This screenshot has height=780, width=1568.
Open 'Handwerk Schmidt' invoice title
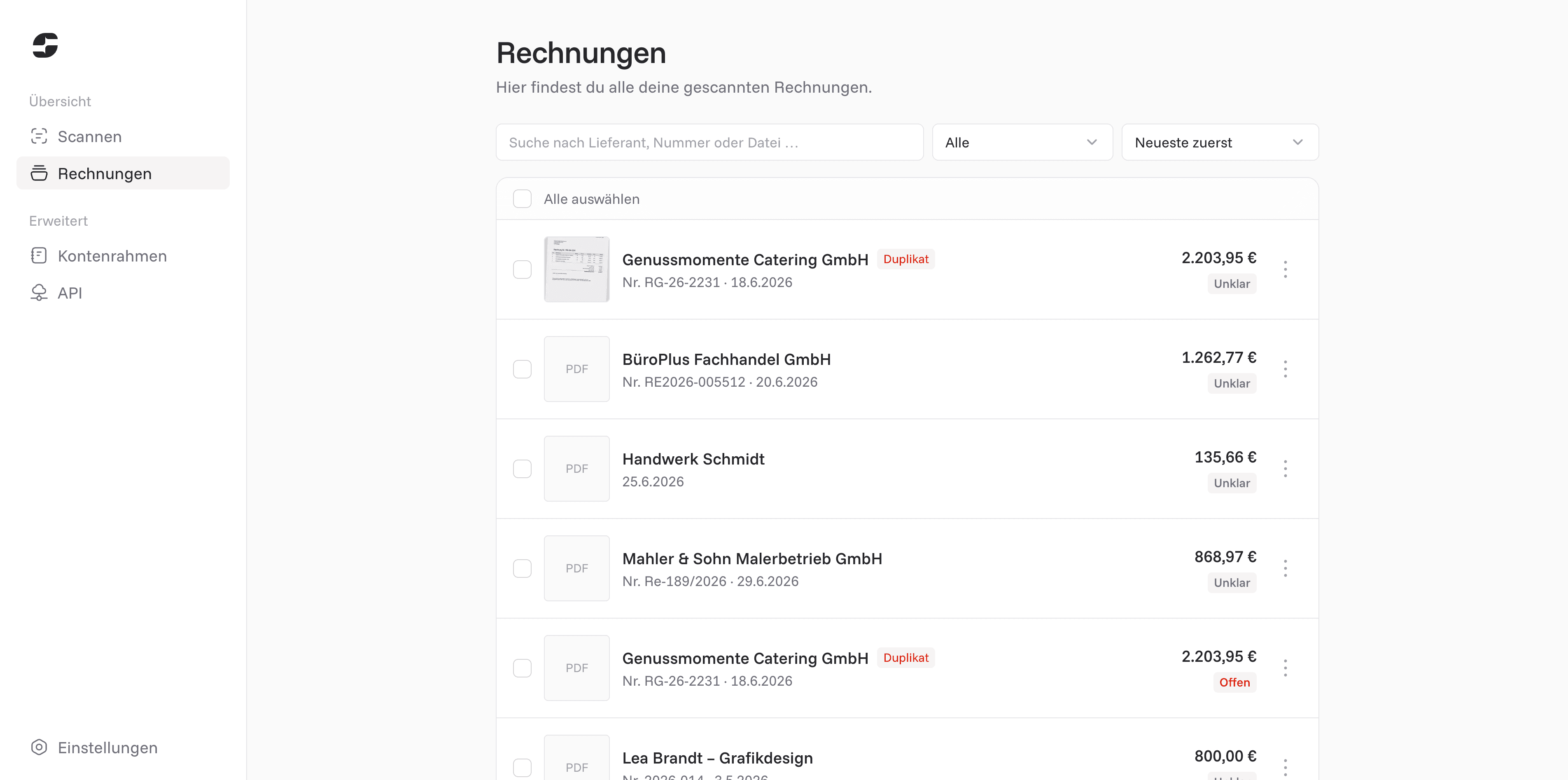point(693,459)
